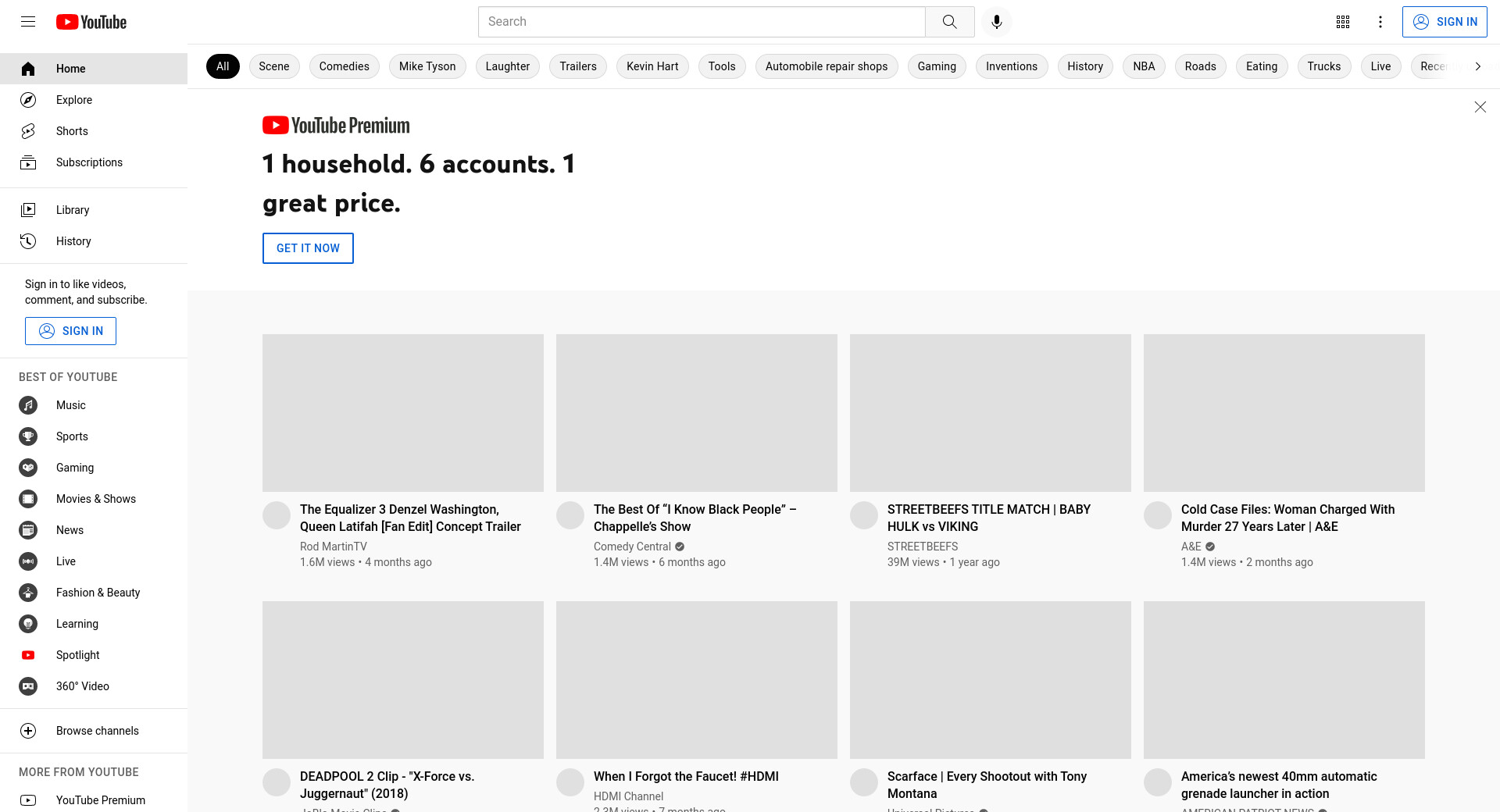Viewport: 1500px width, 812px height.
Task: Open Cold Case Files video title
Action: (1287, 518)
